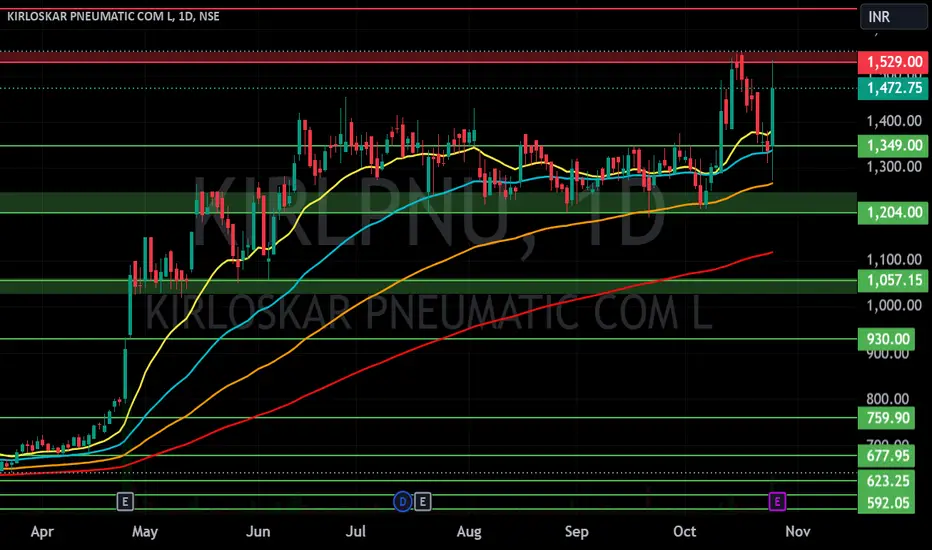Image resolution: width=932 pixels, height=550 pixels.
Task: Select the 592.05 horizontal line label
Action: 886,503
